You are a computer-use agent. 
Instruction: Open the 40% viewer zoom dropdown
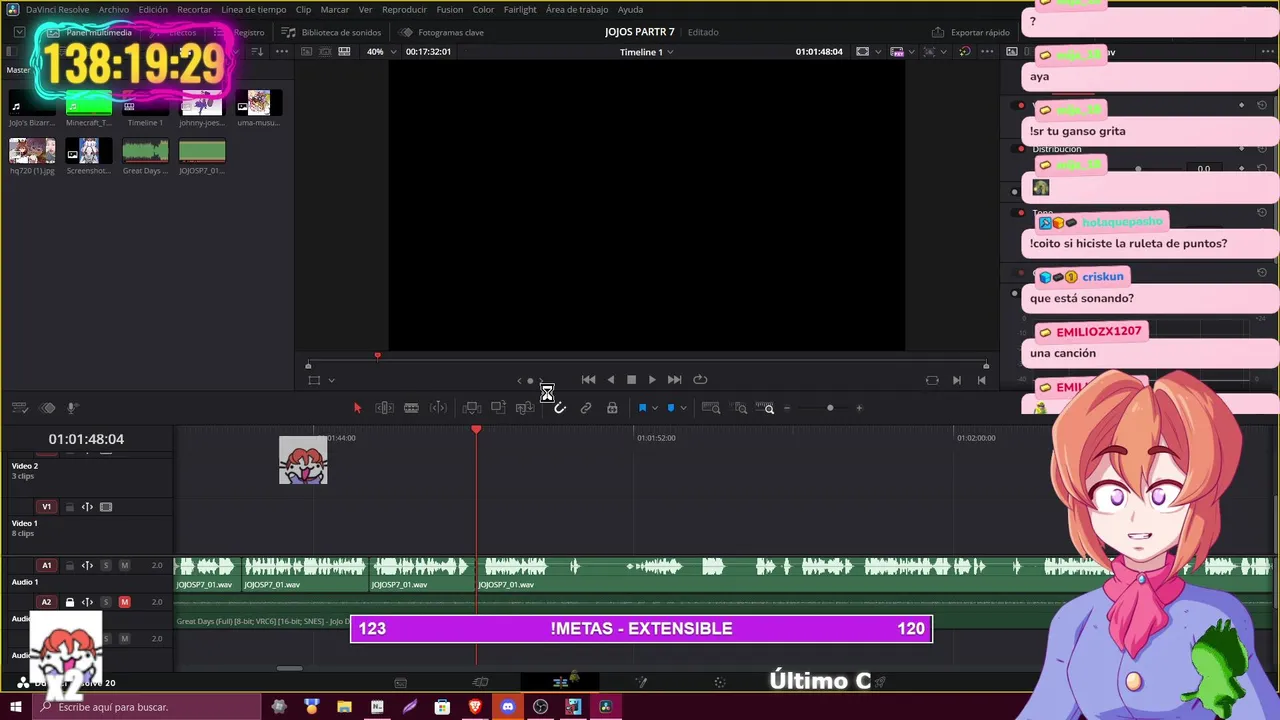381,51
